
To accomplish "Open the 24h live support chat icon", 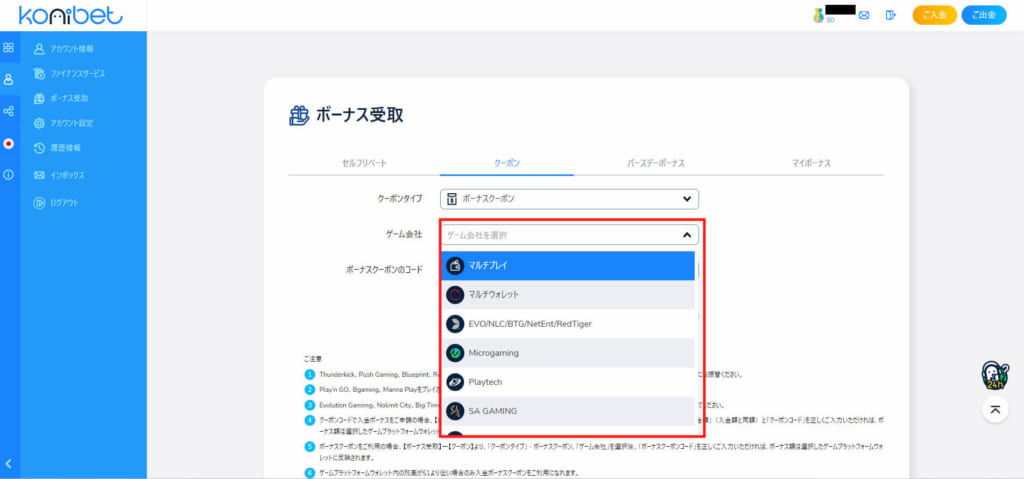I will [x=995, y=375].
